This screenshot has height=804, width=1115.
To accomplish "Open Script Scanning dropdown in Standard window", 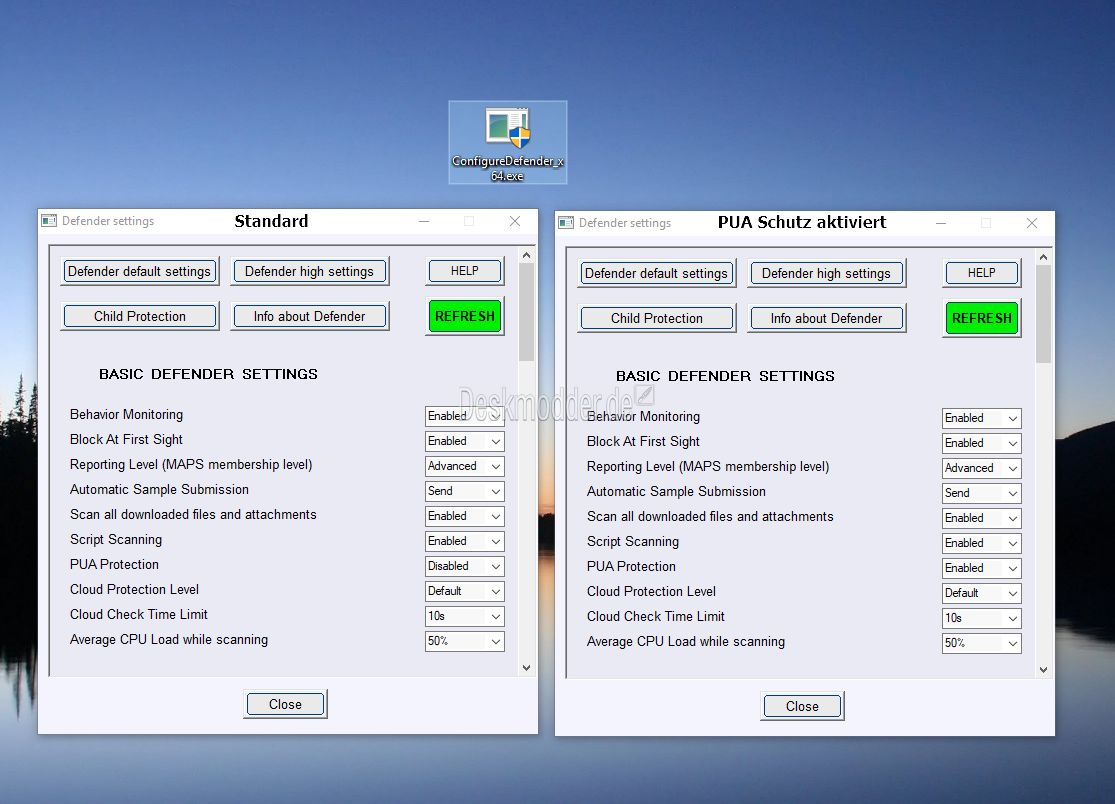I will [464, 541].
